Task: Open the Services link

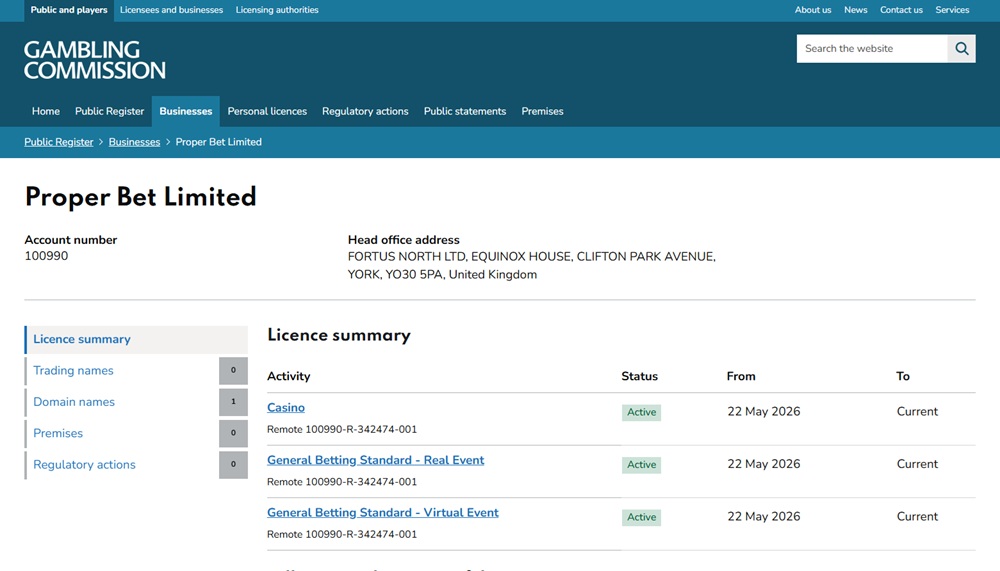Action: coord(952,10)
